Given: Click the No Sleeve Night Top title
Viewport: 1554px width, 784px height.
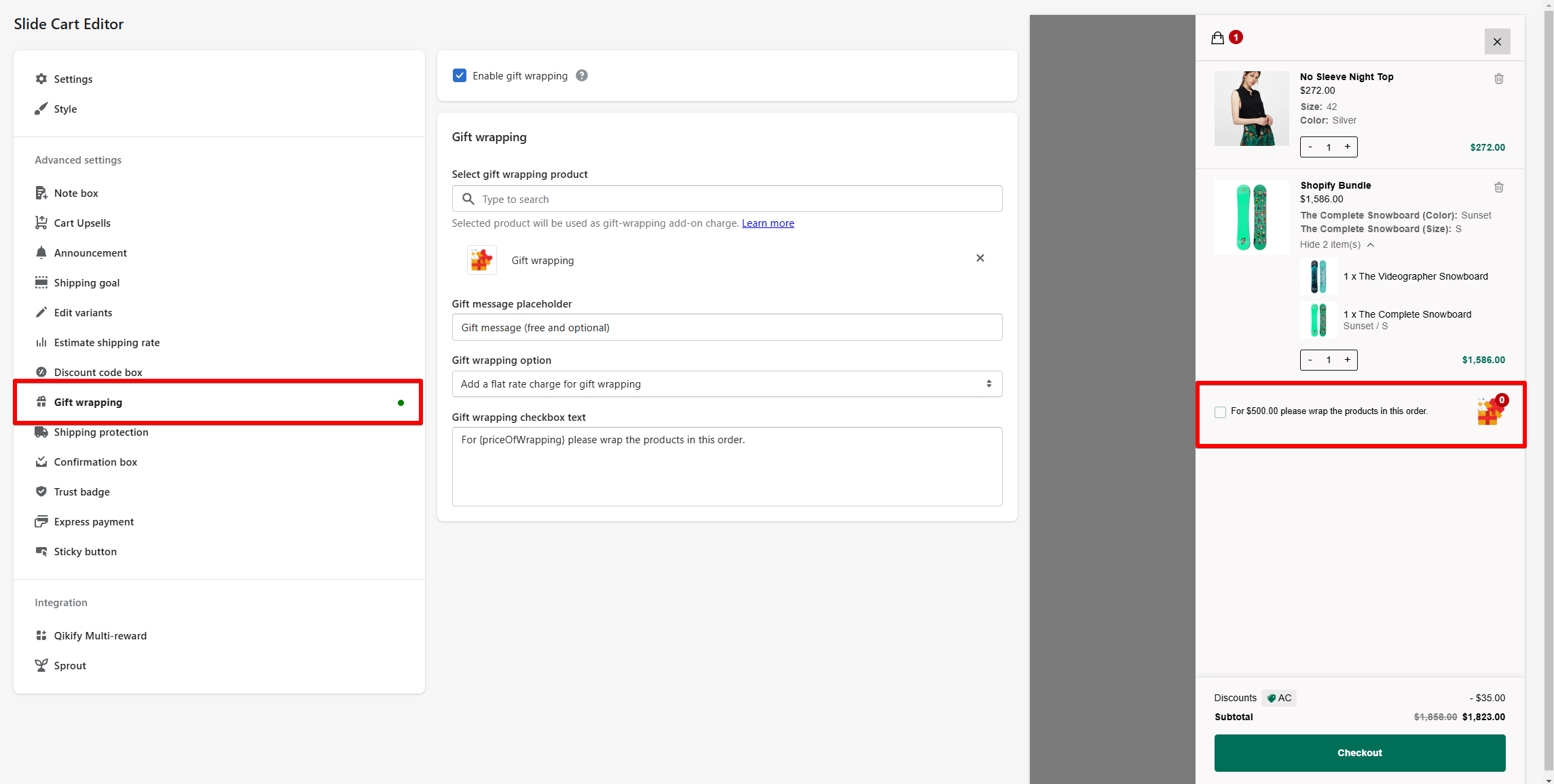Looking at the screenshot, I should (1346, 77).
